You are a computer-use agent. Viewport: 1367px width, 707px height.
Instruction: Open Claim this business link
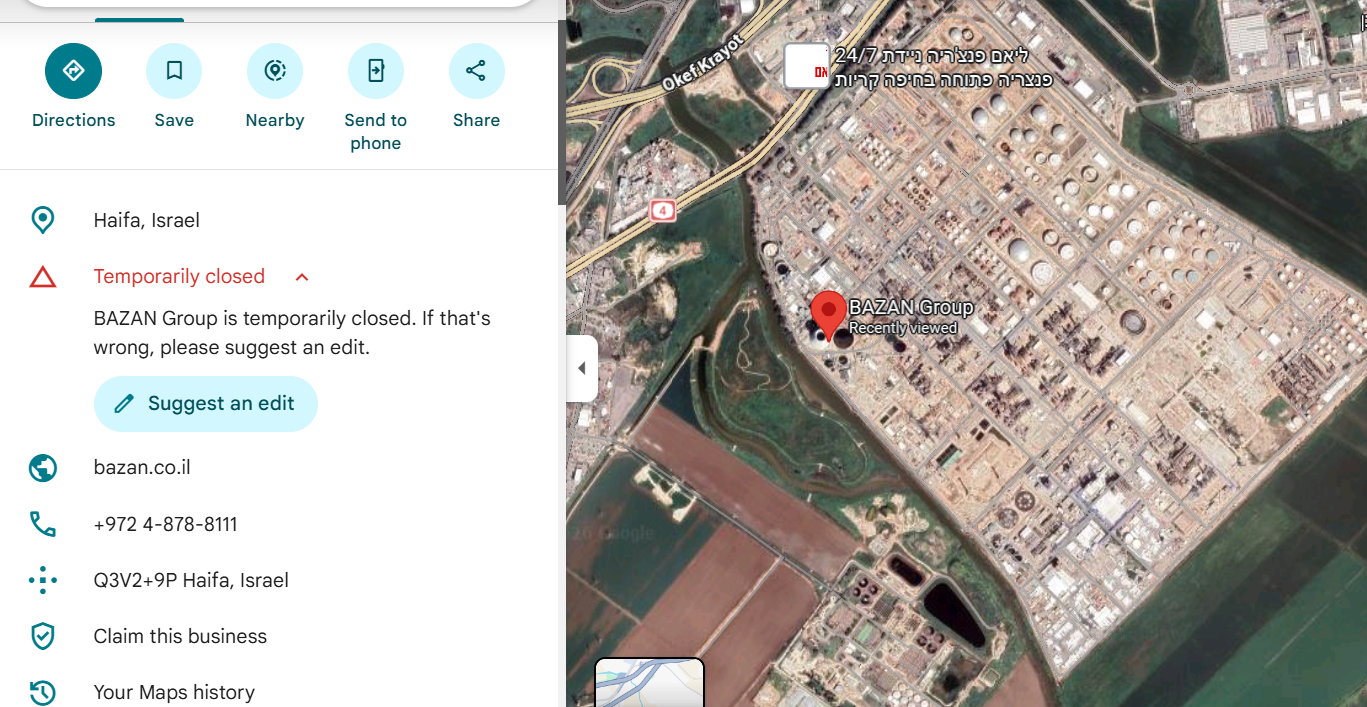[x=180, y=636]
